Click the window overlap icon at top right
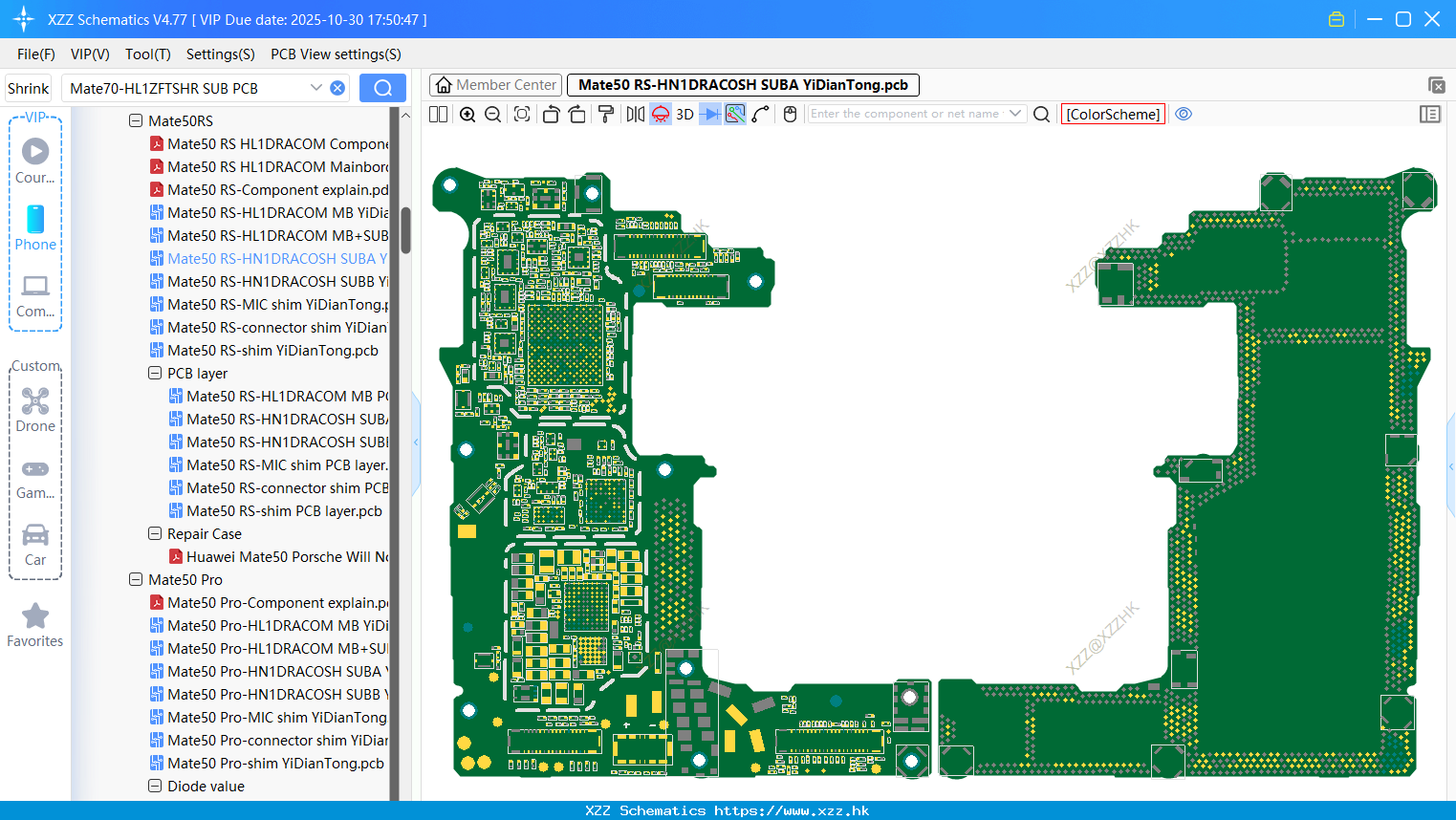Screen dimensions: 1456x820 pos(1437,85)
